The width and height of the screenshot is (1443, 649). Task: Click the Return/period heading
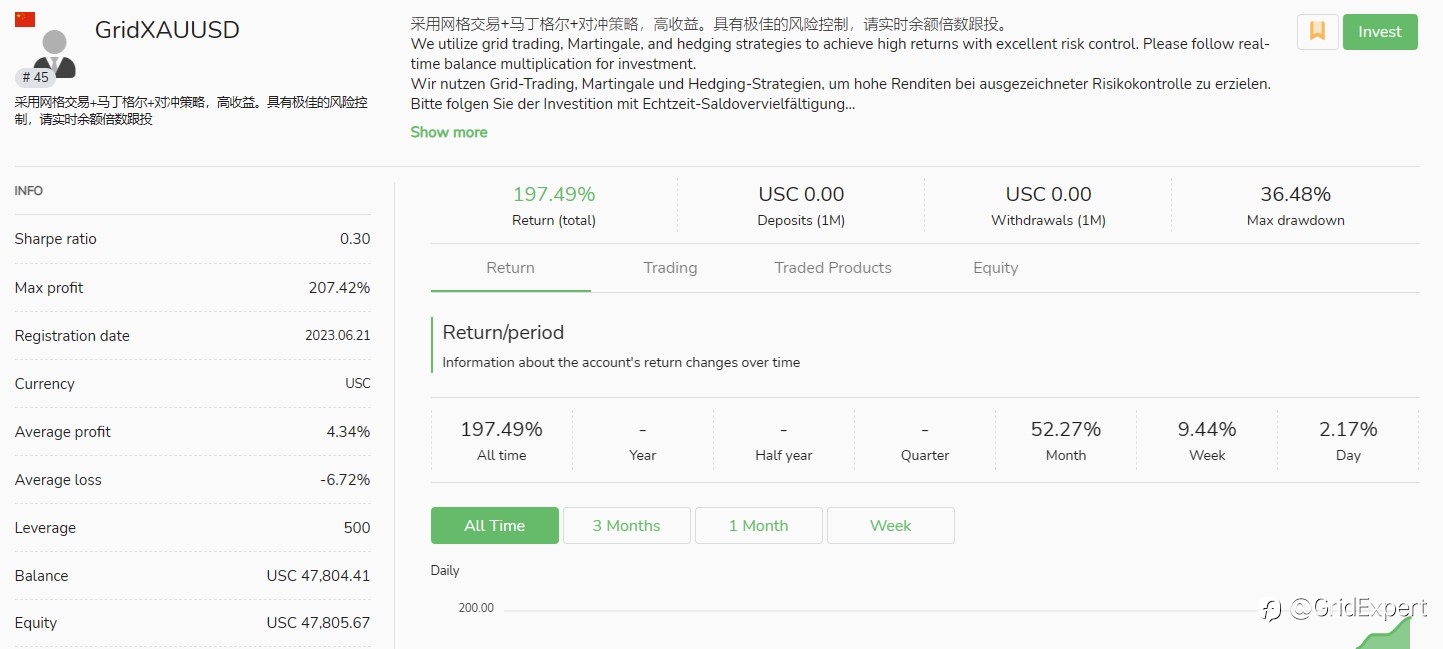point(503,332)
